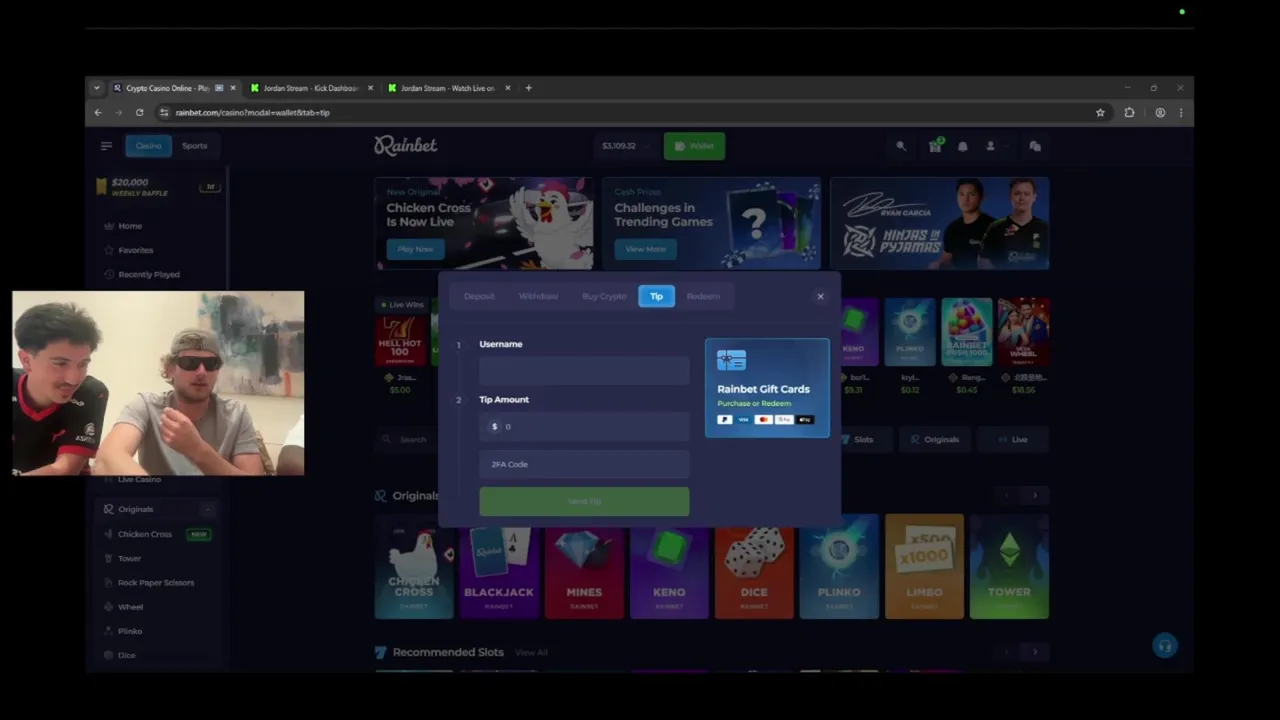This screenshot has height=720, width=1280.
Task: Open Chrome extensions puzzle icon
Action: point(1129,112)
